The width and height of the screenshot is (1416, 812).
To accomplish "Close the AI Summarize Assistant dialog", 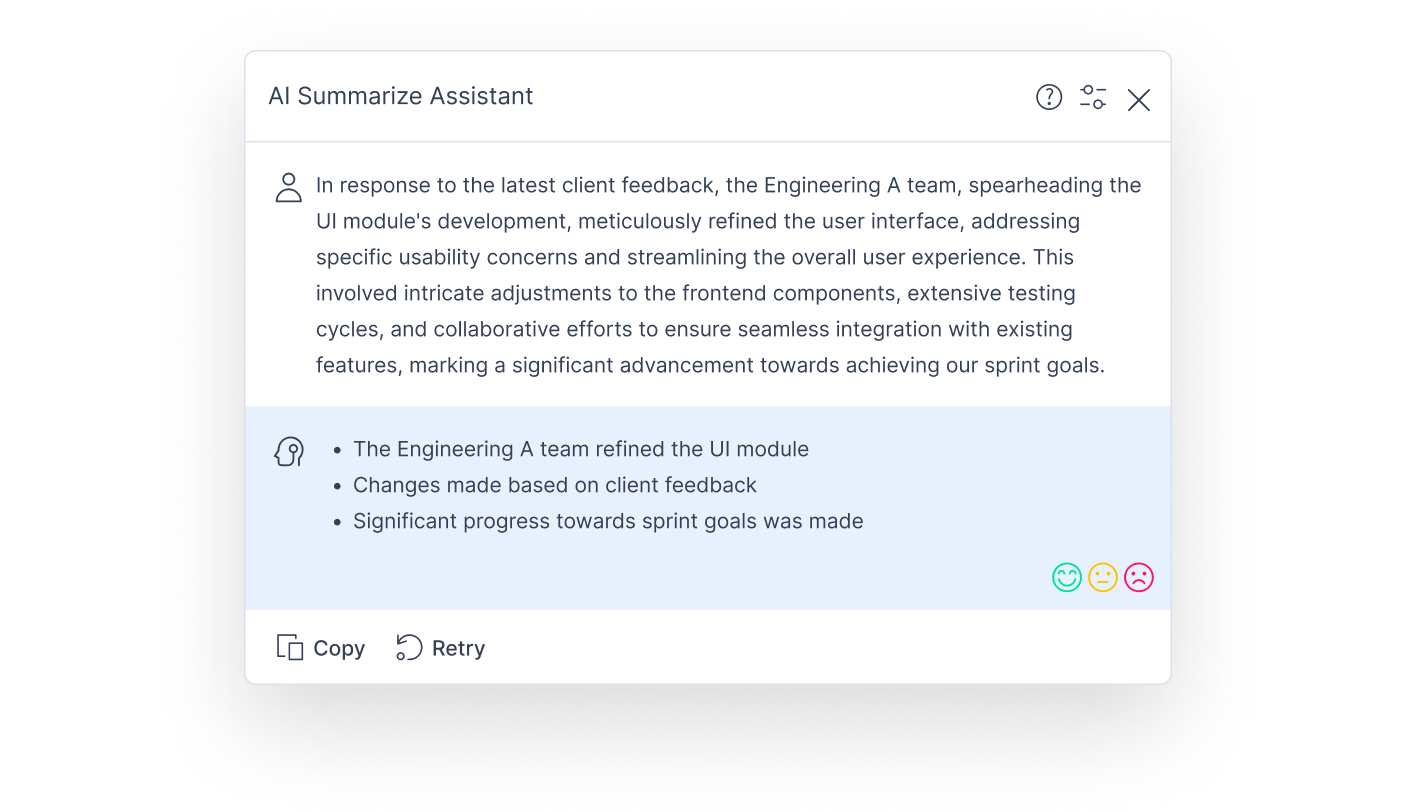I will [x=1139, y=100].
